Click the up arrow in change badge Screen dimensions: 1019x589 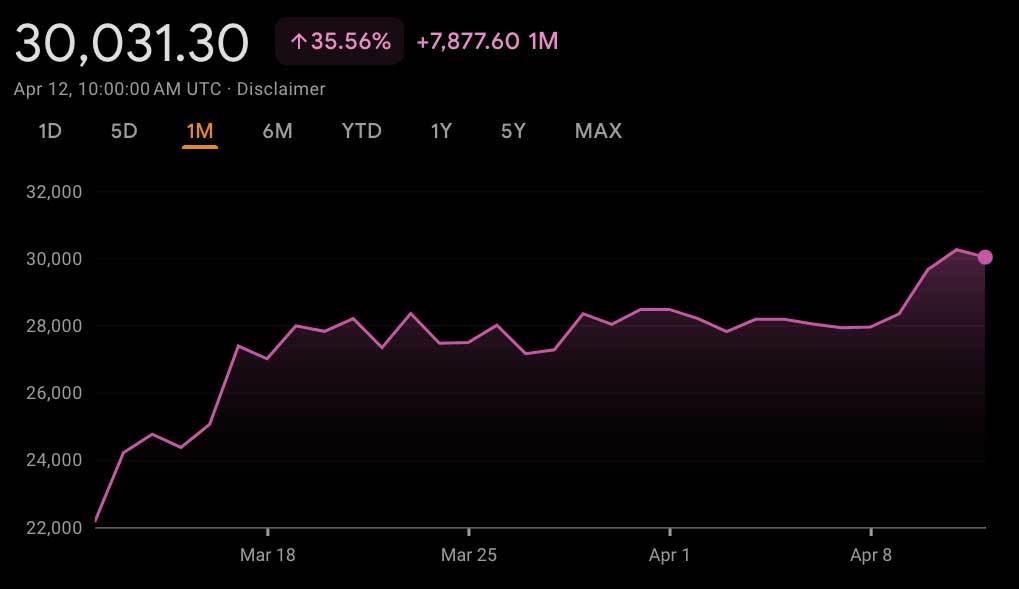pos(297,41)
